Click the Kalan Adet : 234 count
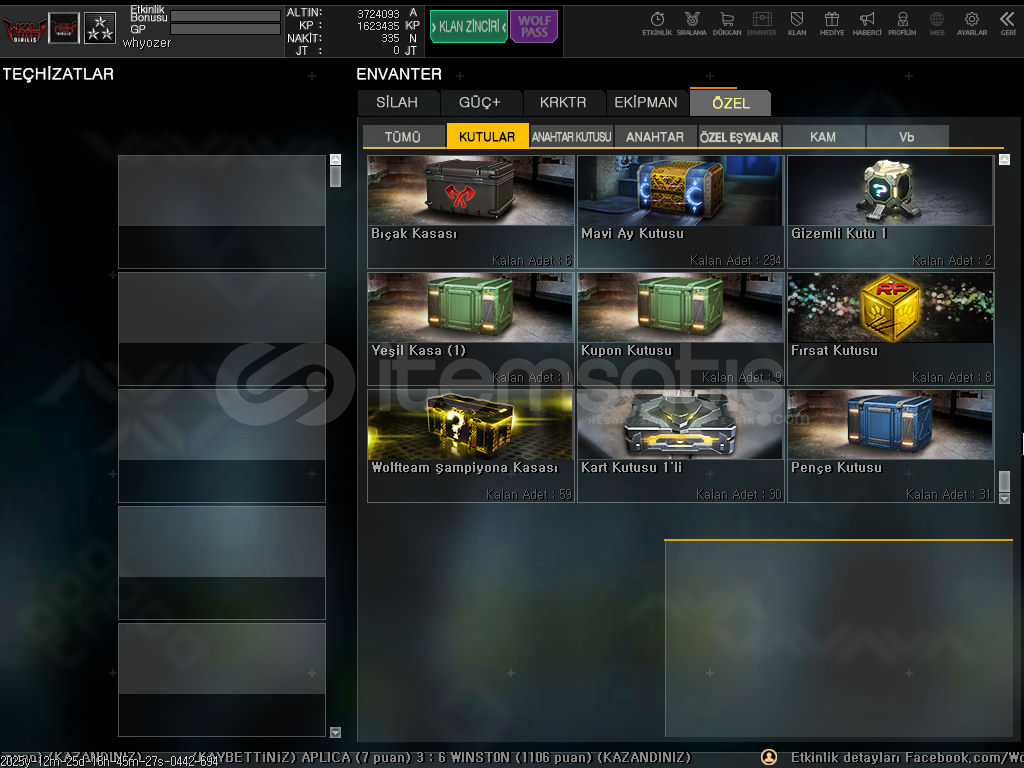1024x768 pixels. pyautogui.click(x=735, y=261)
